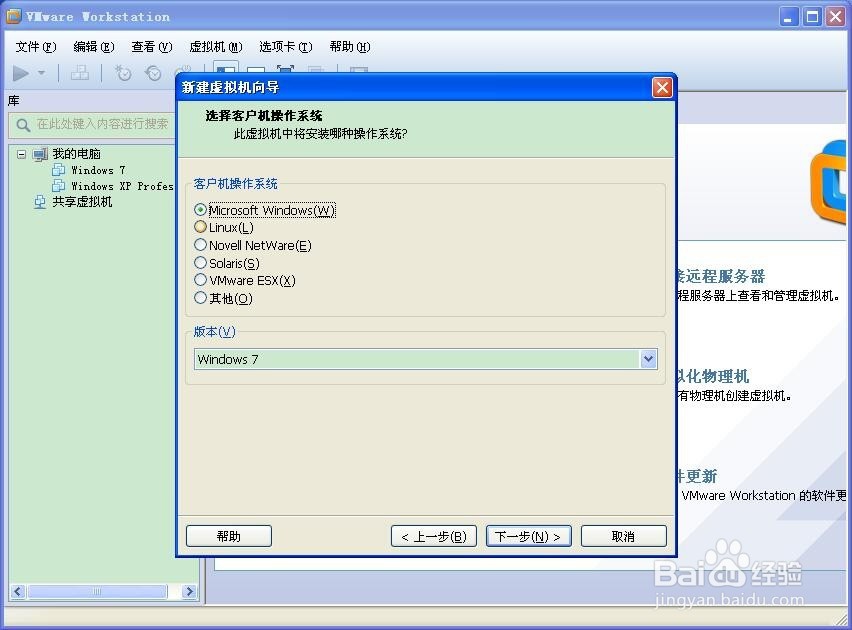Click the revert to snapshot toolbar icon

tap(153, 73)
